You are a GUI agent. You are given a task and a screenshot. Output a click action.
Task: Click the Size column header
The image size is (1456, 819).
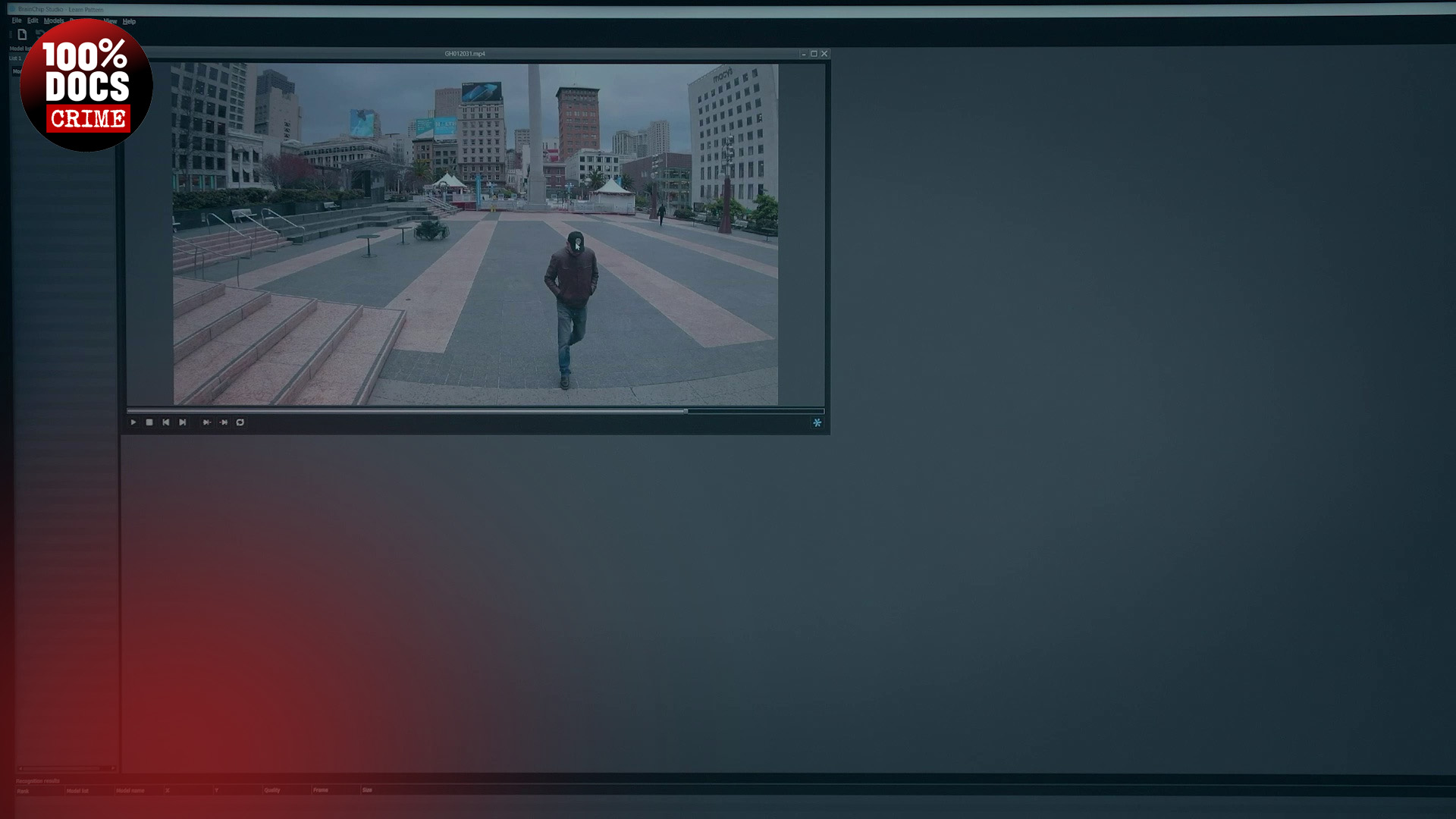pyautogui.click(x=367, y=790)
